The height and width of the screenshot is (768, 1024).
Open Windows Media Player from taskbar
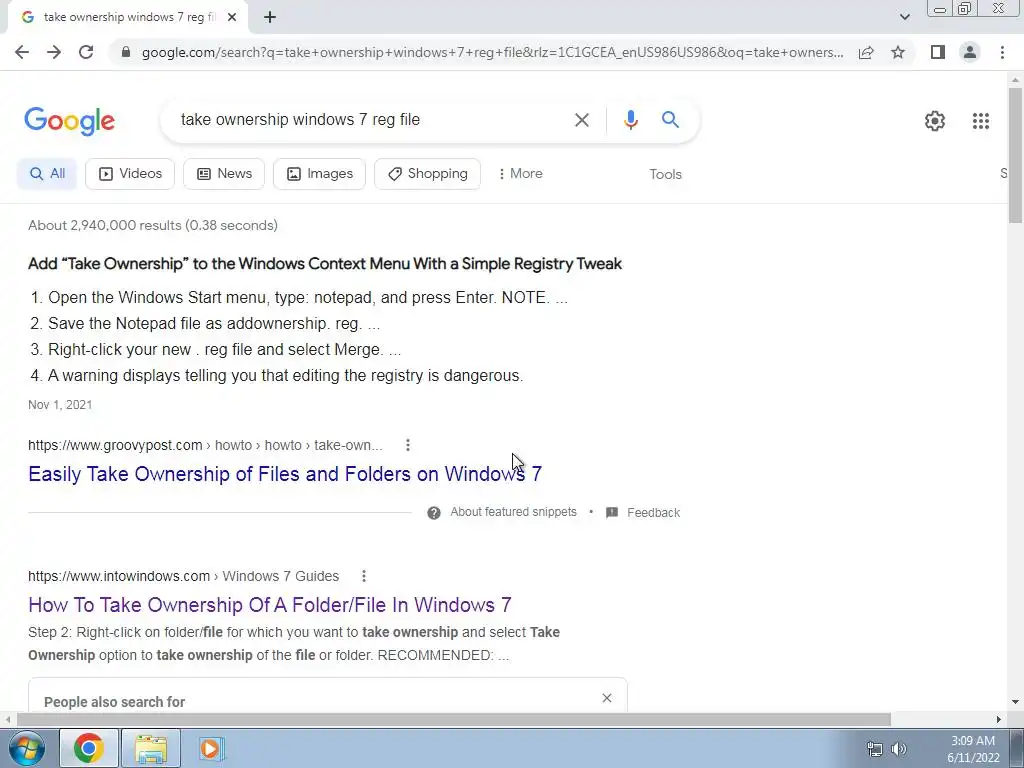coord(210,748)
